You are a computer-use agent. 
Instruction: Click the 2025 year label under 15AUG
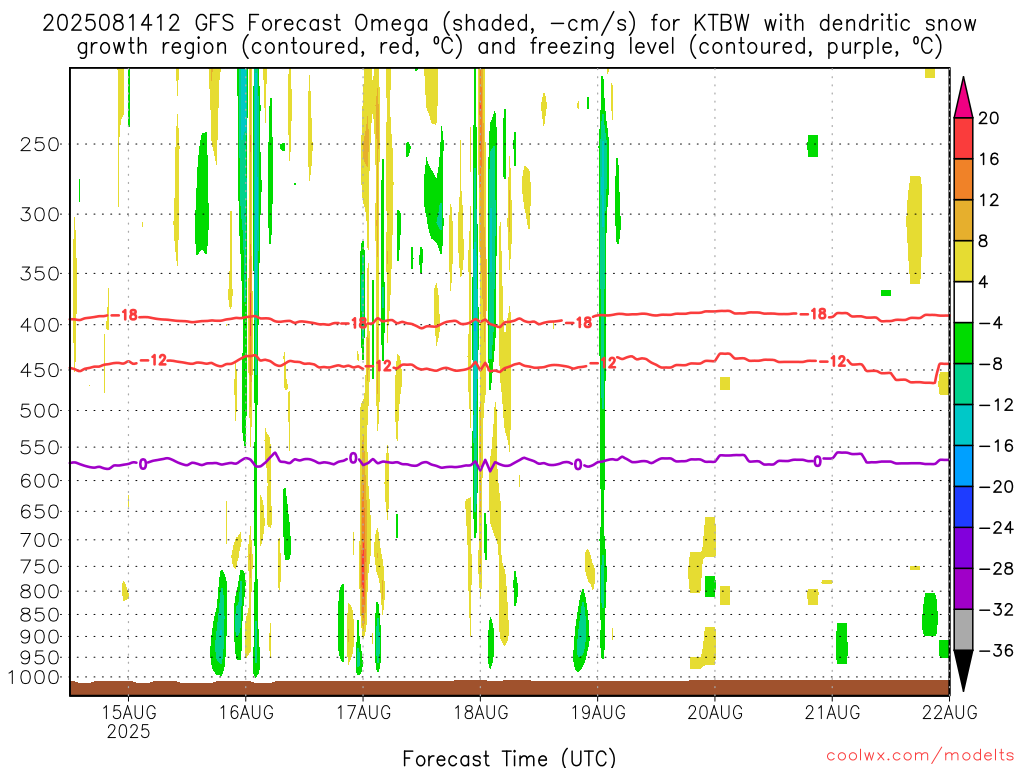pos(129,731)
